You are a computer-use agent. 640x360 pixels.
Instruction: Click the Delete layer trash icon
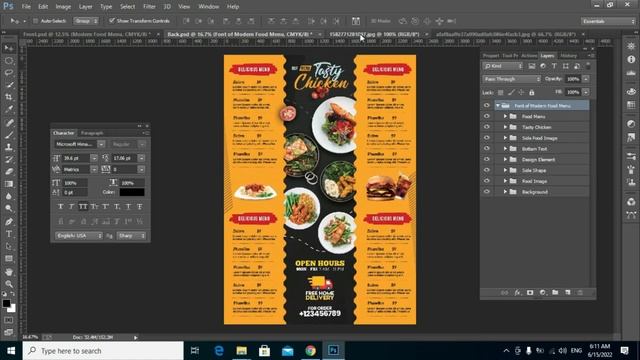click(580, 292)
